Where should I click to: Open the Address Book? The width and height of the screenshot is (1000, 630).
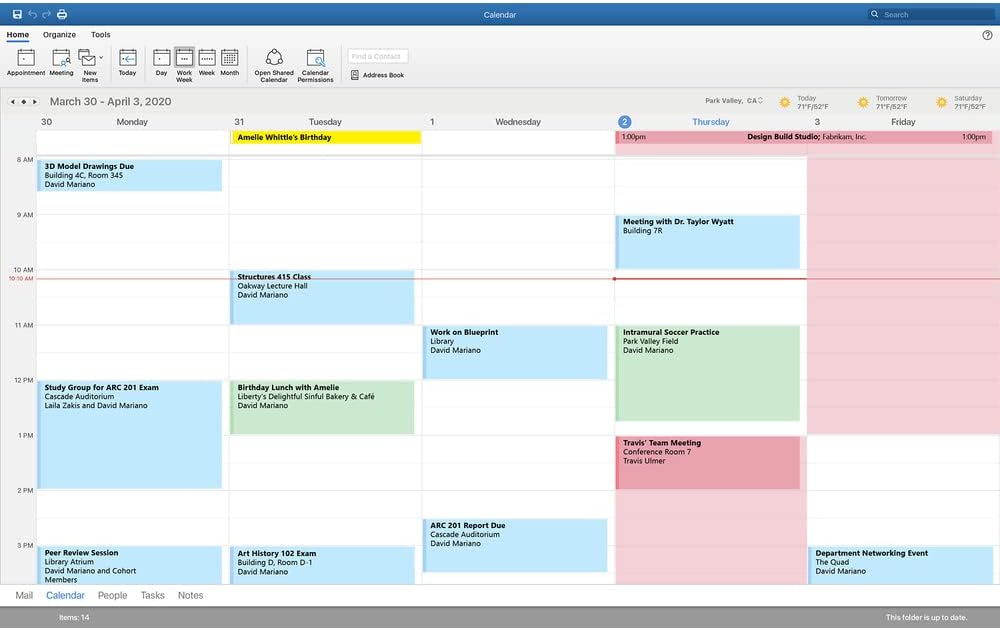pos(377,75)
